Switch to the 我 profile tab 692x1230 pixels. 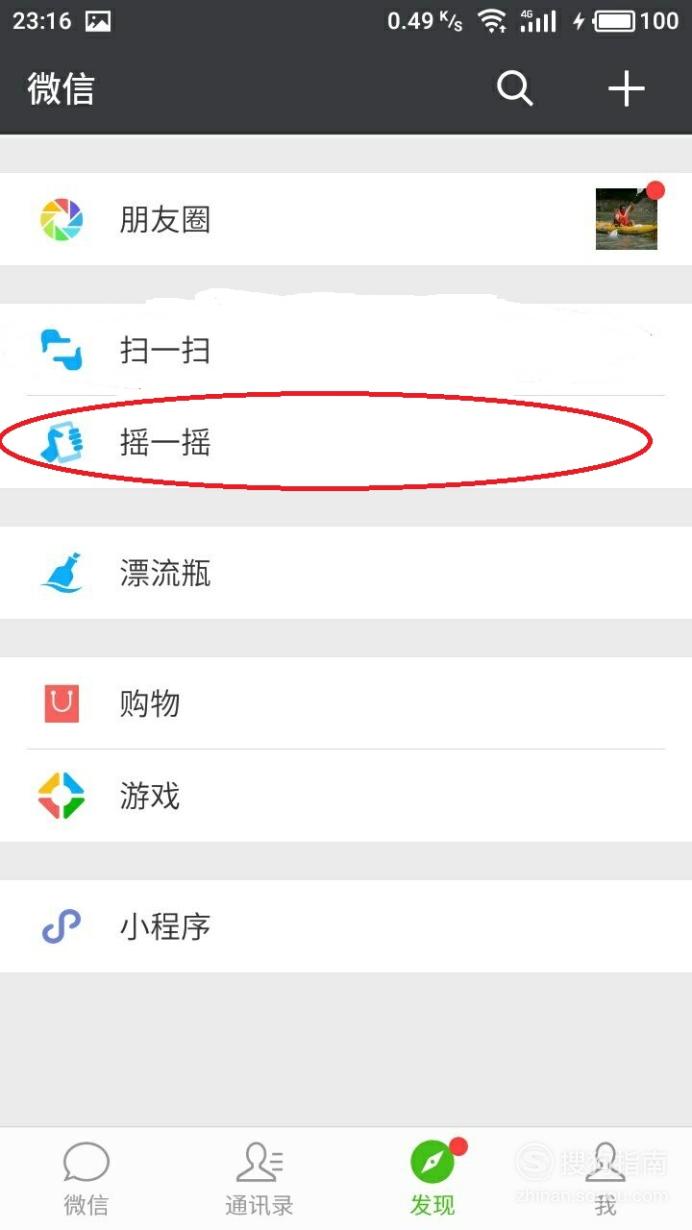pos(605,1179)
